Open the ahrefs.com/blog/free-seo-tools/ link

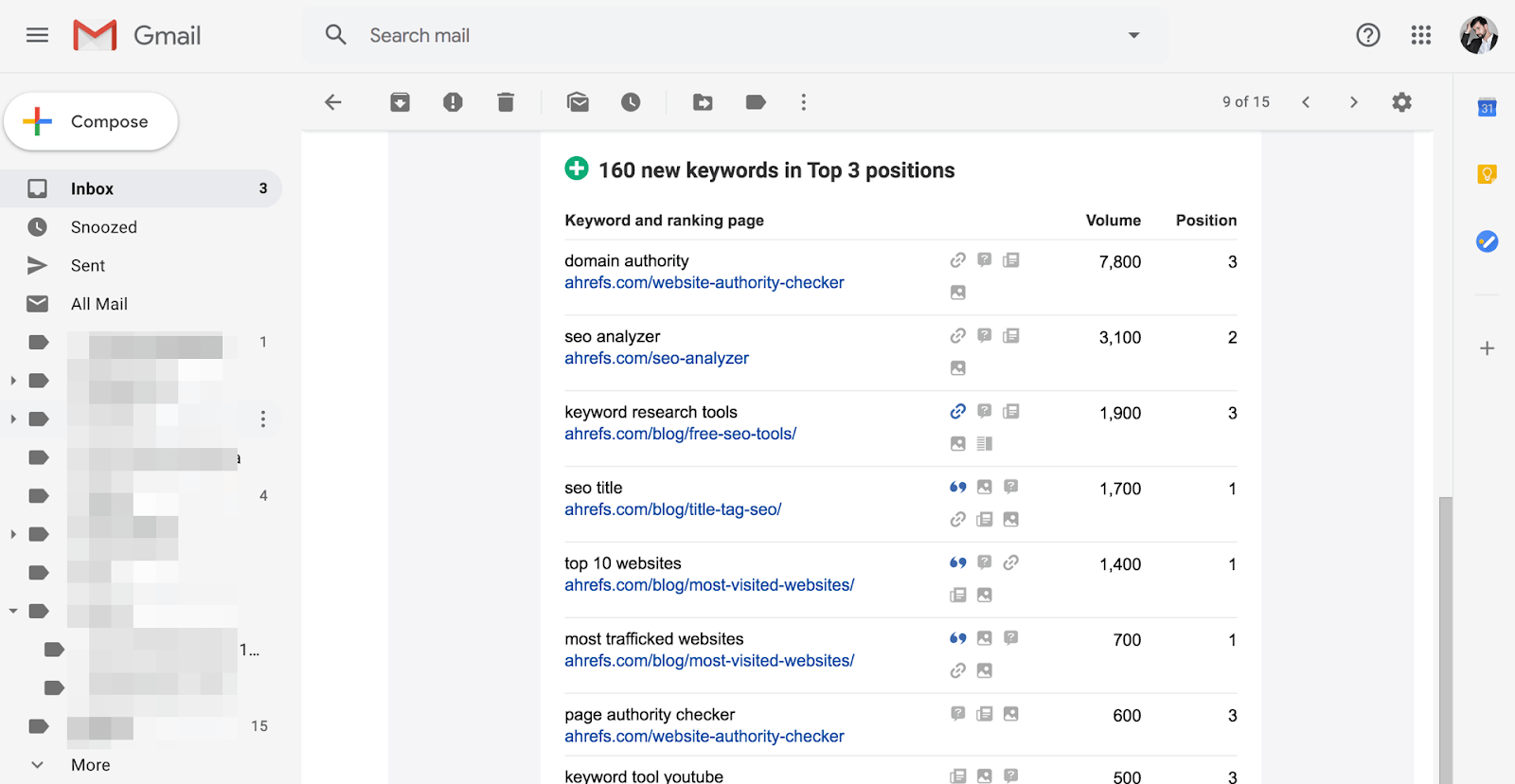pyautogui.click(x=680, y=434)
